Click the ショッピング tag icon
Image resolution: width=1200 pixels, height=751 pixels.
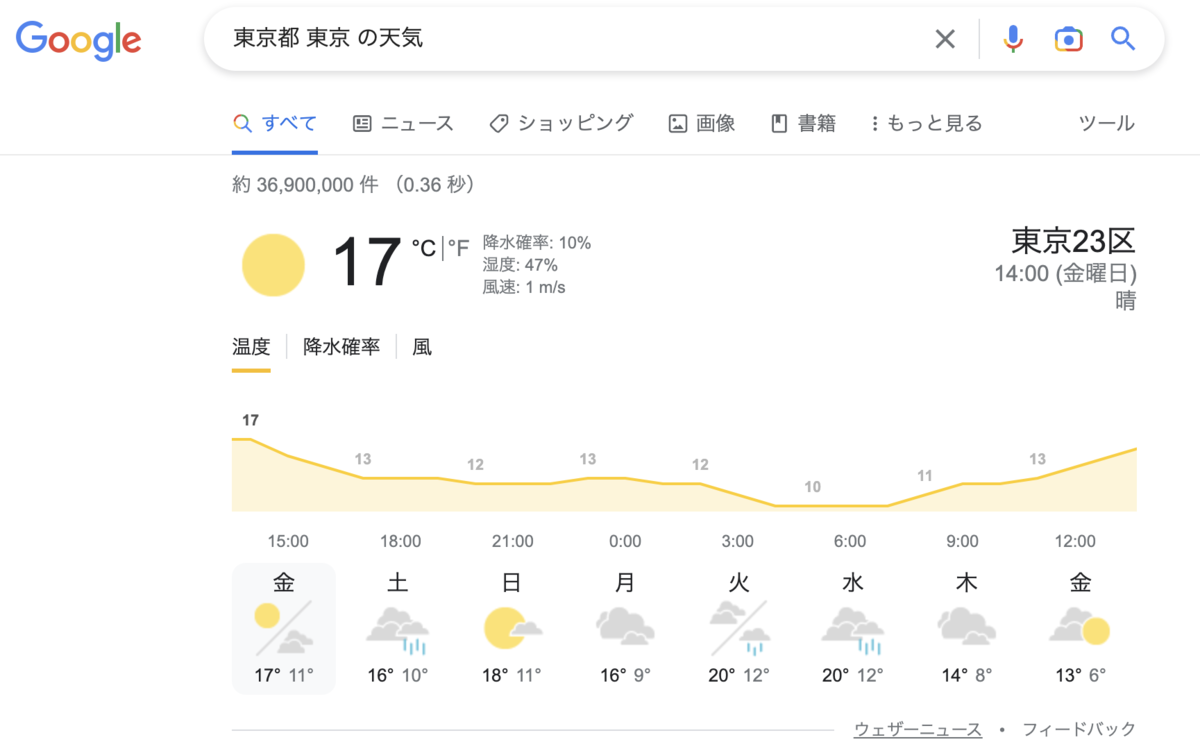(497, 122)
